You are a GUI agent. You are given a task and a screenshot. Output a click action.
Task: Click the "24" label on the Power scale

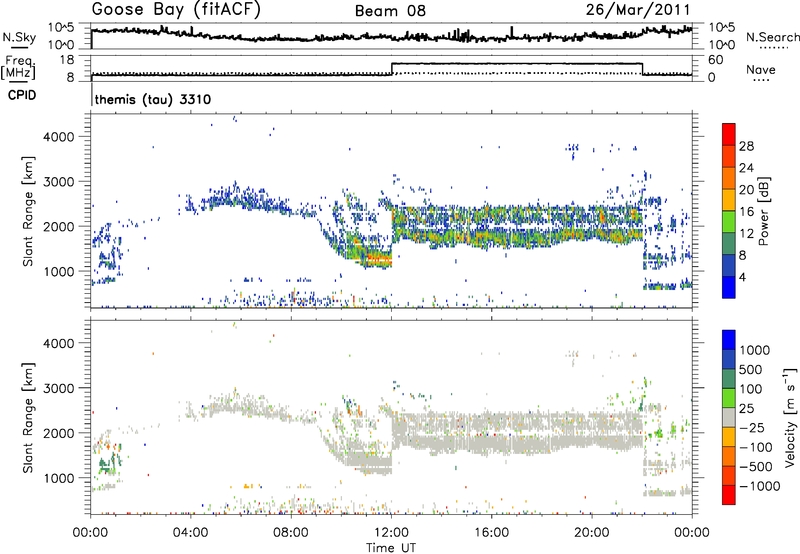[x=746, y=168]
